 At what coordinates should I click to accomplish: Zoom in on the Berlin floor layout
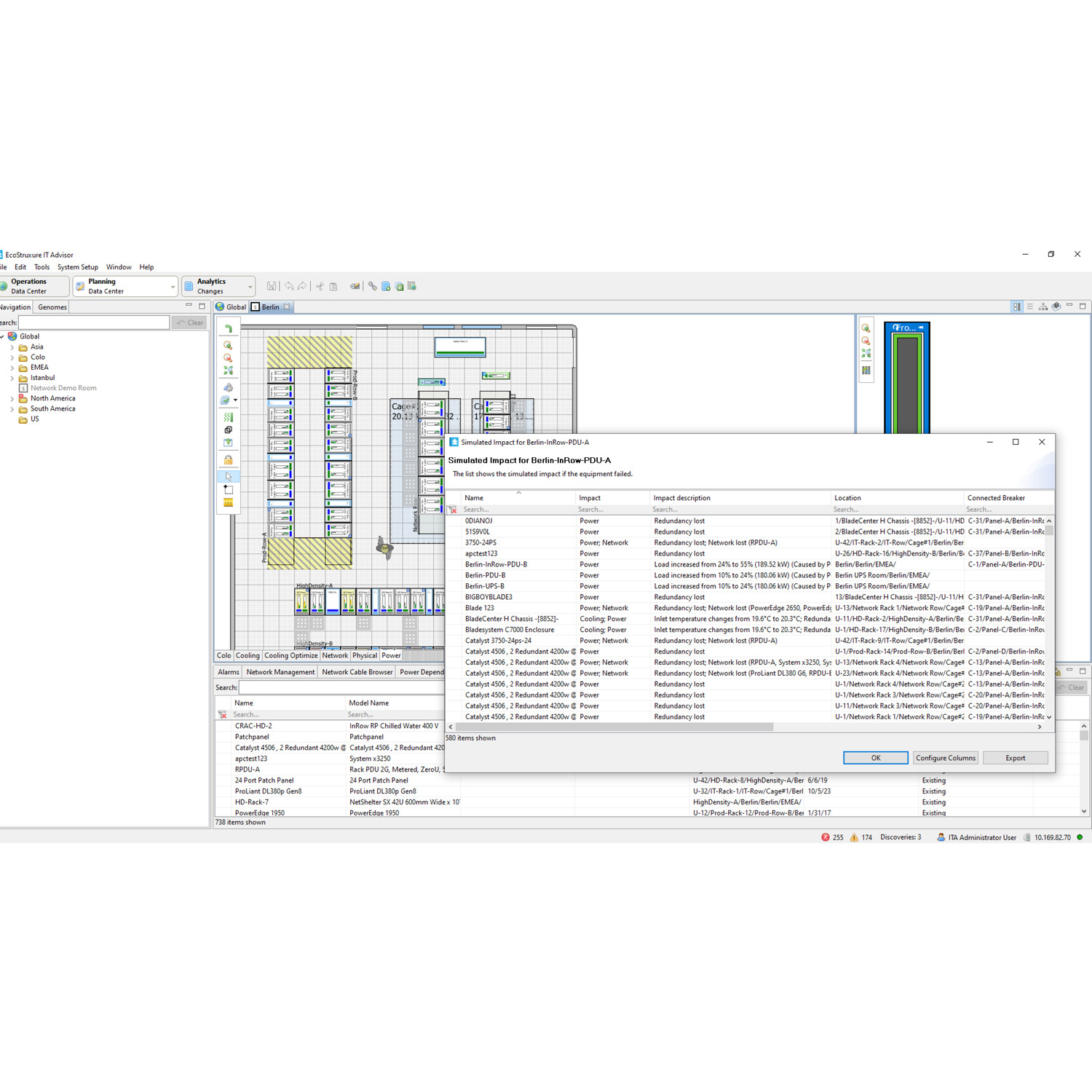pyautogui.click(x=228, y=345)
